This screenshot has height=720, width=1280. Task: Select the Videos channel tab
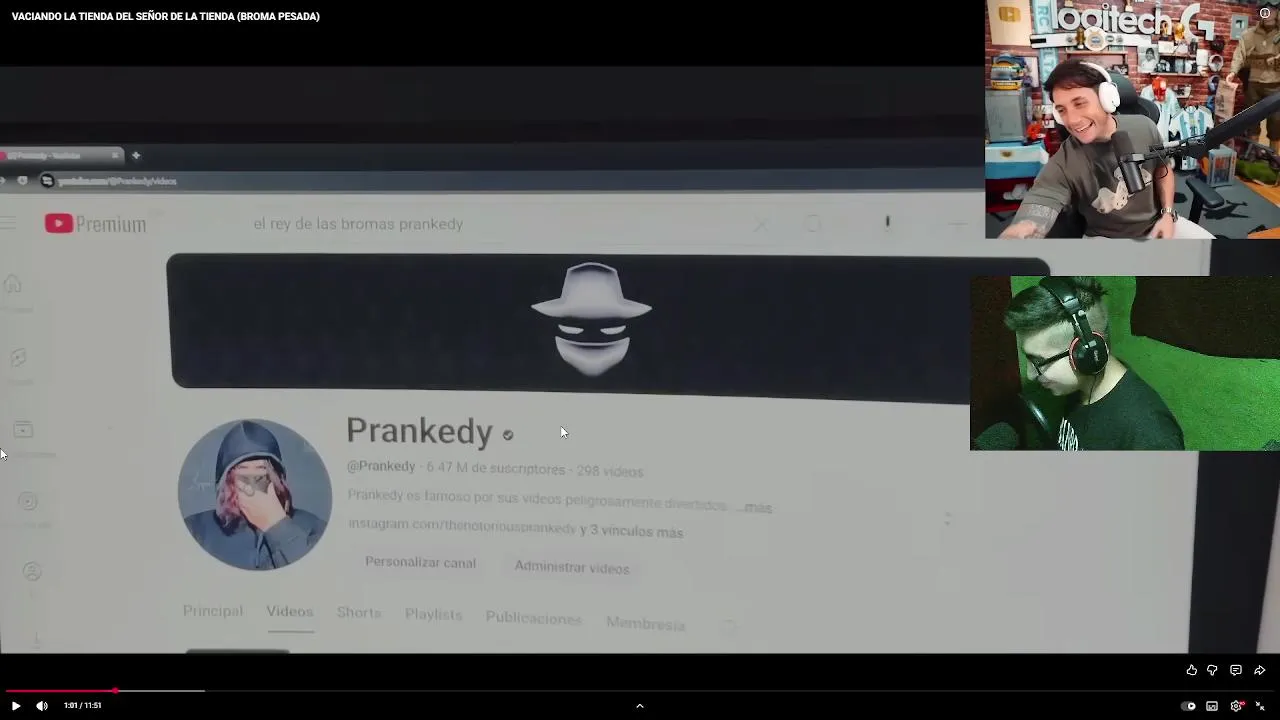[289, 612]
